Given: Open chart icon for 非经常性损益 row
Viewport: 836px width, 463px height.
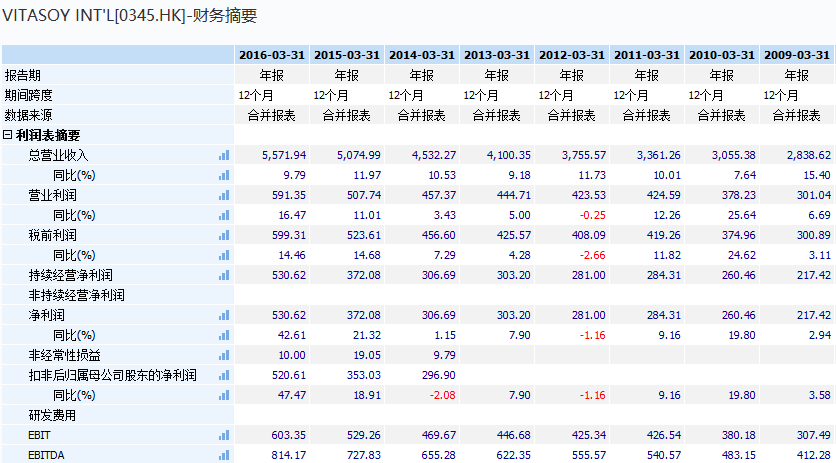Looking at the screenshot, I should pos(224,355).
